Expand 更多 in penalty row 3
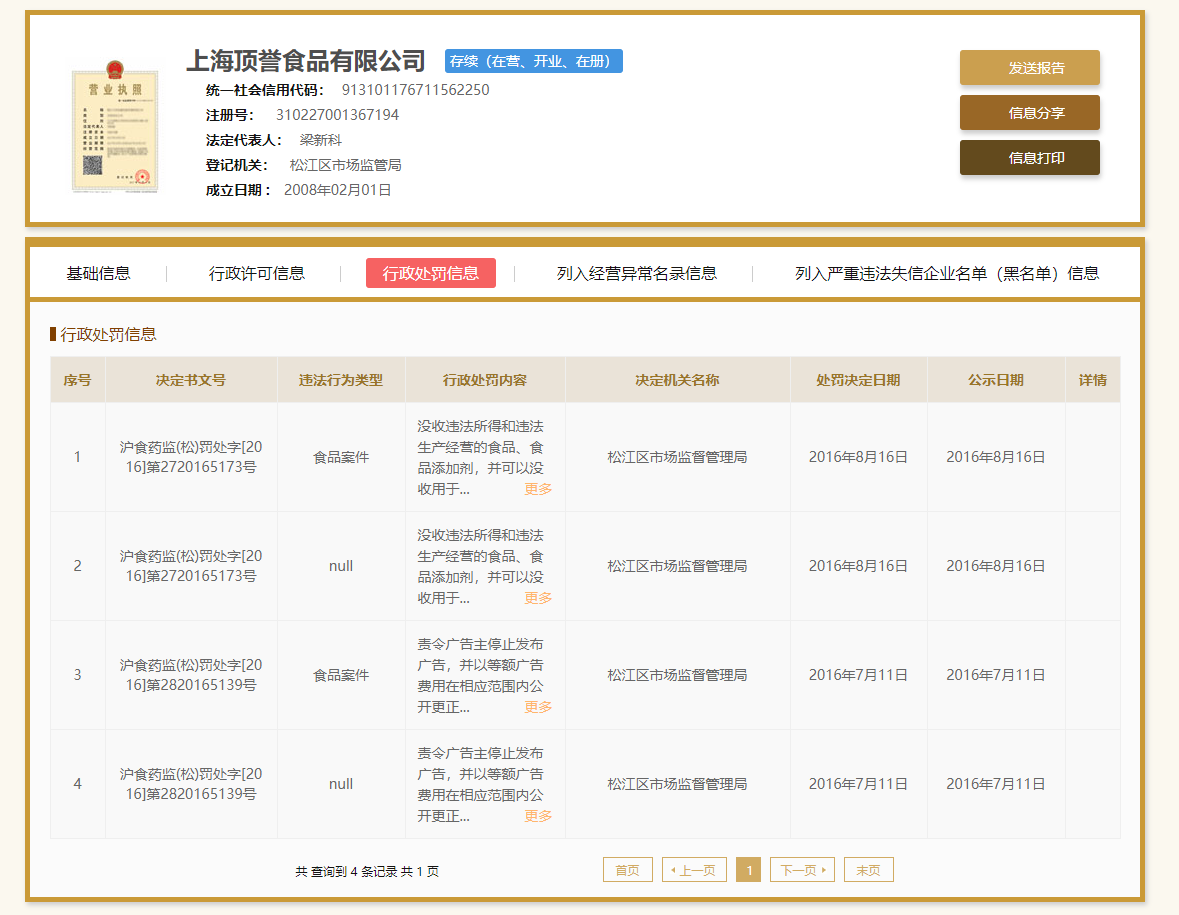The width and height of the screenshot is (1179, 915). pyautogui.click(x=538, y=707)
